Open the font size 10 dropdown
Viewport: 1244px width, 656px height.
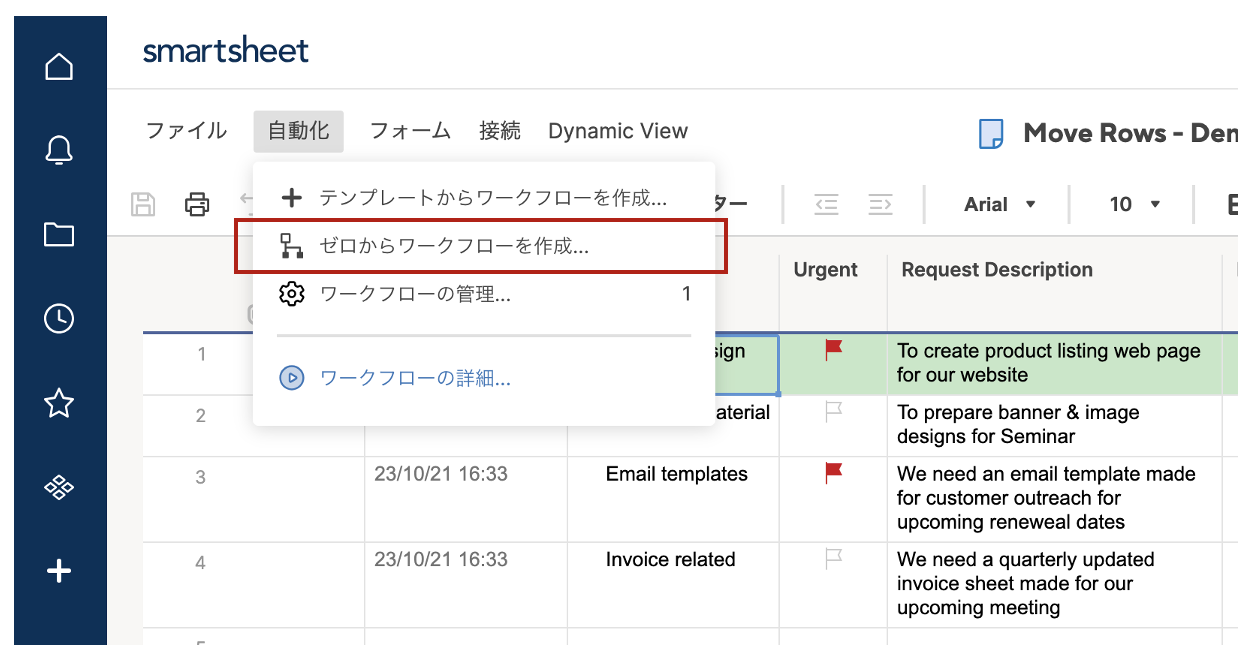pyautogui.click(x=1135, y=205)
